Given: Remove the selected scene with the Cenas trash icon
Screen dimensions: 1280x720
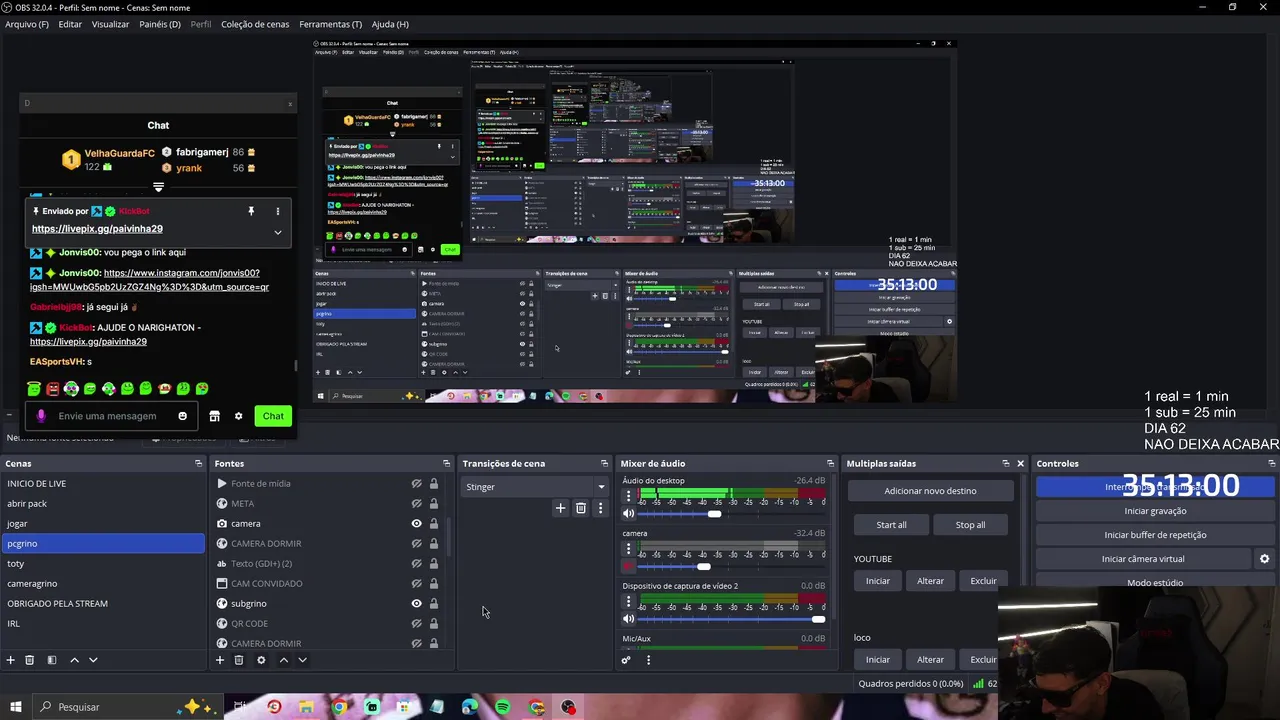Looking at the screenshot, I should tap(30, 660).
